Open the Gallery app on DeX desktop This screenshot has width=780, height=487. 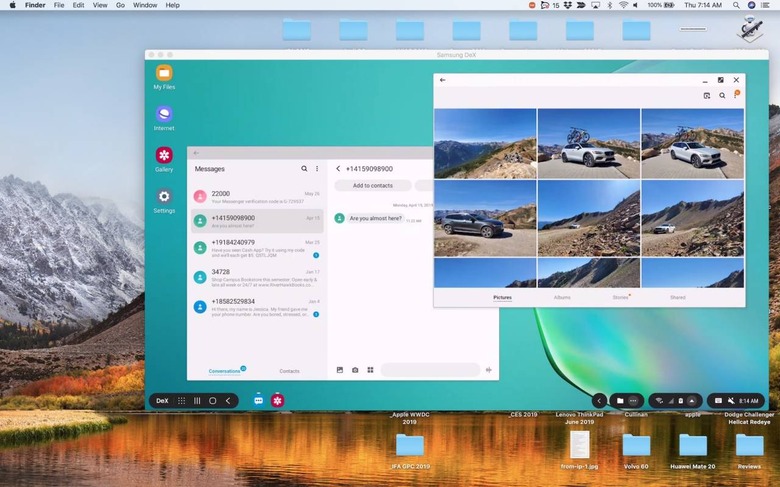[164, 155]
